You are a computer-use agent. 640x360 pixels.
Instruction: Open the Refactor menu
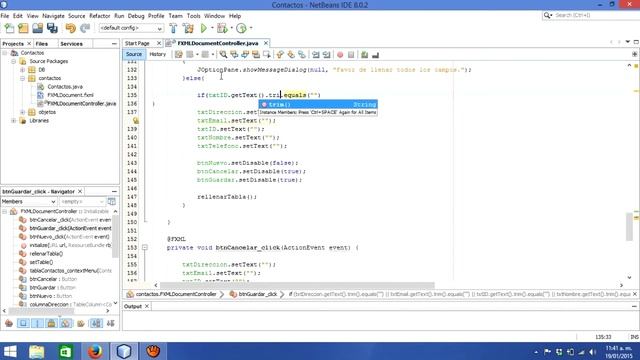click(x=100, y=16)
